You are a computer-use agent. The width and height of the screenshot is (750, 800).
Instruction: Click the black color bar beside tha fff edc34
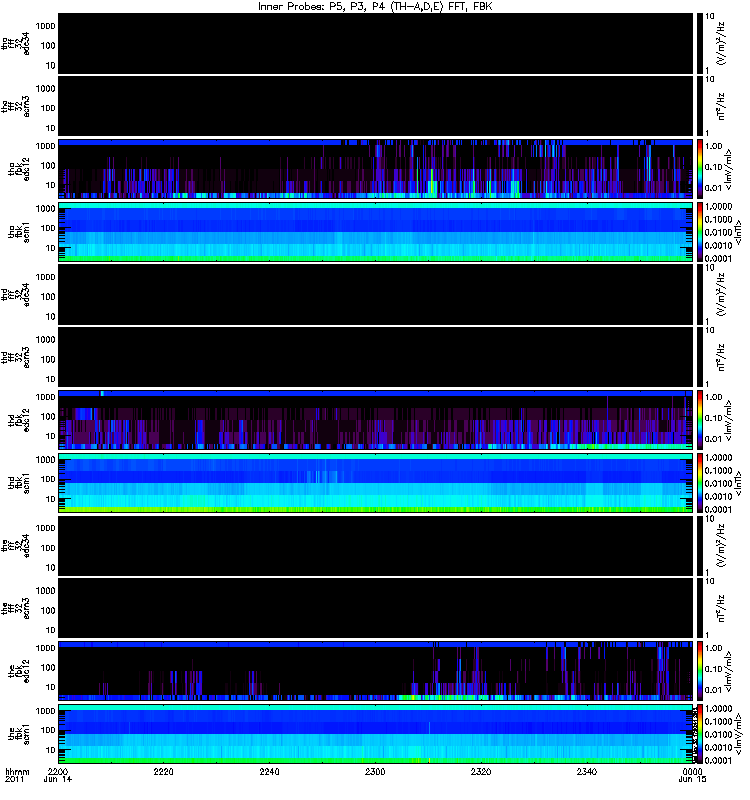[x=700, y=43]
